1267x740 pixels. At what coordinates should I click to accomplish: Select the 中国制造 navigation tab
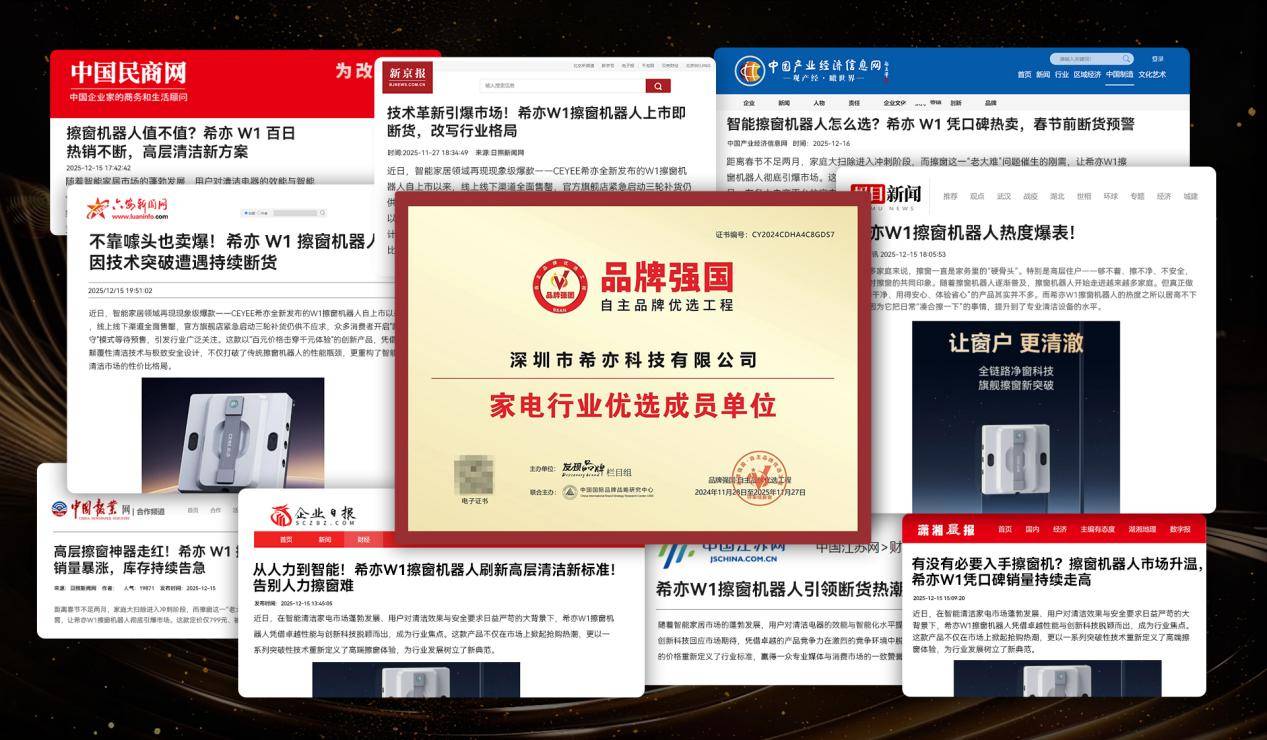click(x=1121, y=74)
